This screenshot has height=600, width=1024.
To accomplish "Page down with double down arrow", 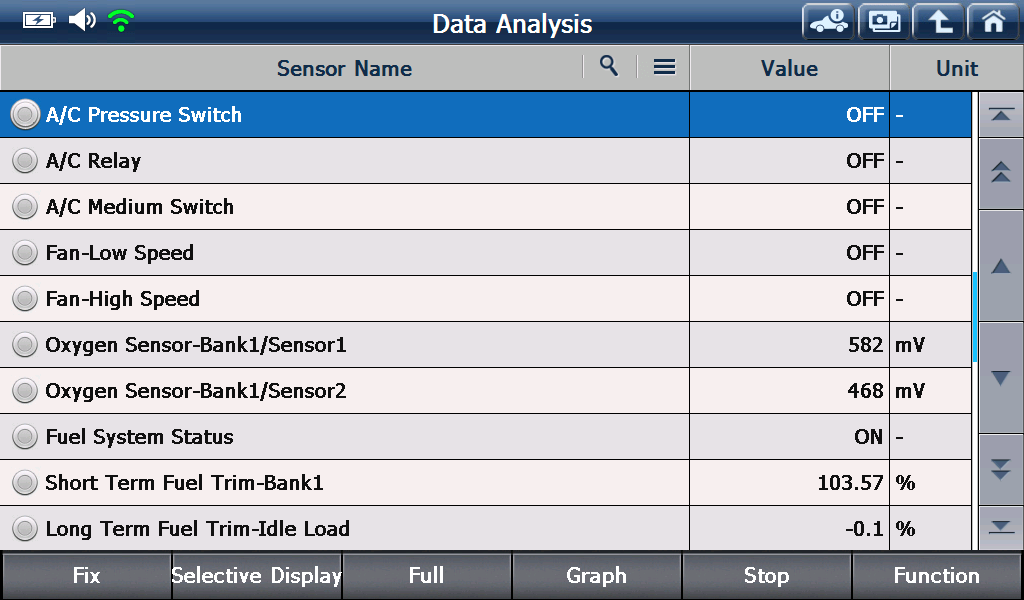I will 1001,469.
